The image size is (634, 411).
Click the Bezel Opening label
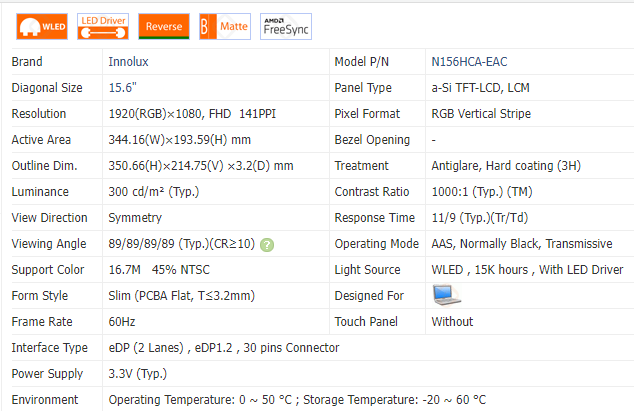coord(372,140)
